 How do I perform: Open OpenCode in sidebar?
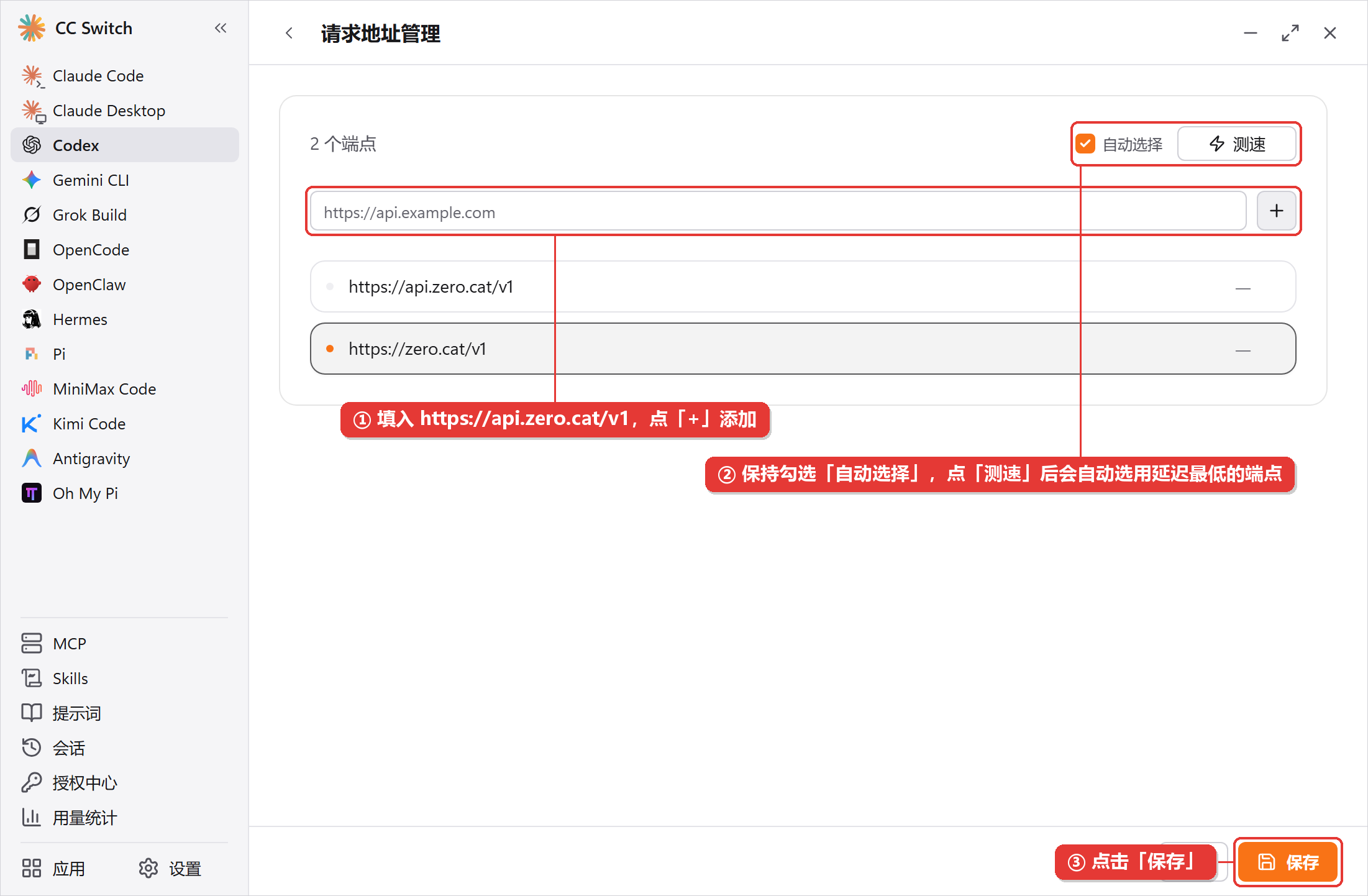[125, 250]
